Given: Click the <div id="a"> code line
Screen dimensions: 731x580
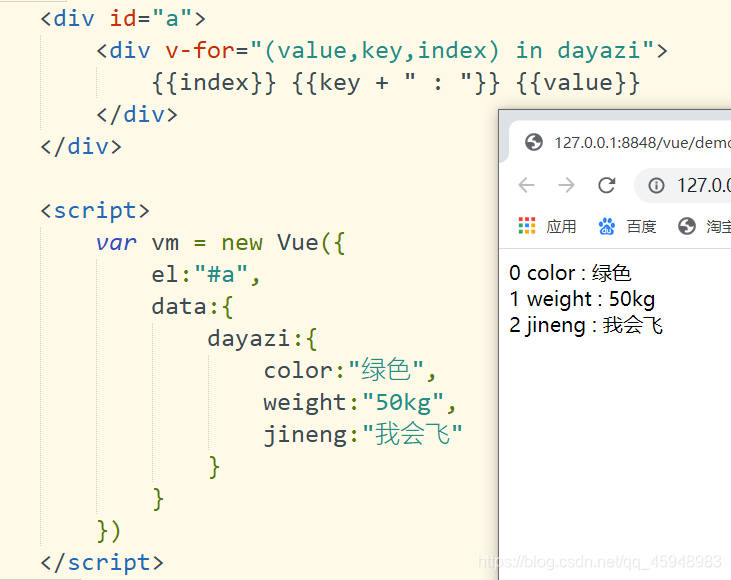Looking at the screenshot, I should click(123, 19).
